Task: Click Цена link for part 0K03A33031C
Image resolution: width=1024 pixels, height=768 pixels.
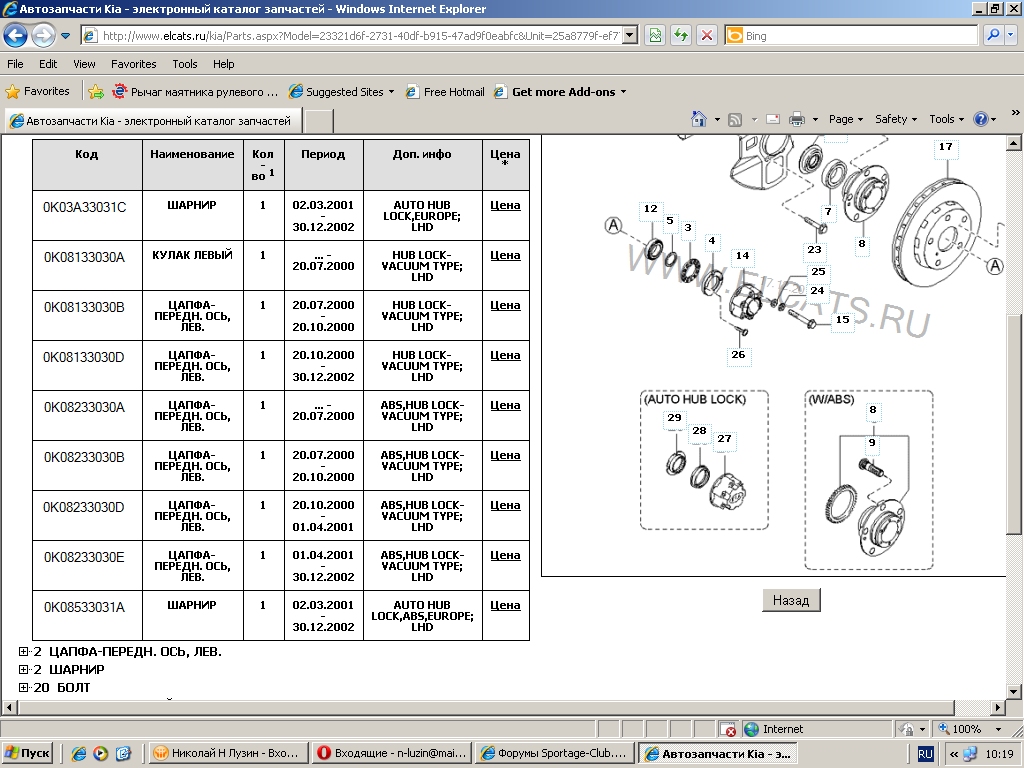Action: point(505,205)
